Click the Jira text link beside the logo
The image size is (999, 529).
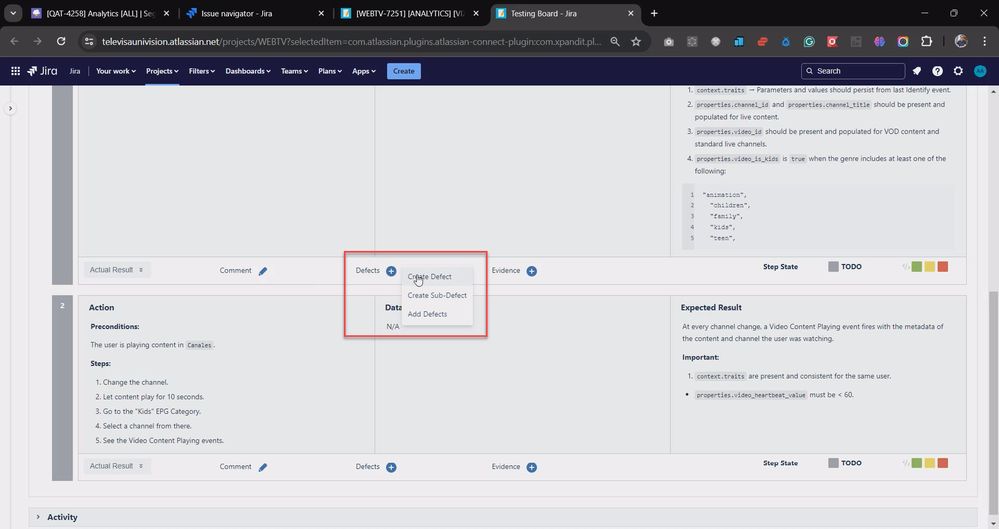(75, 71)
